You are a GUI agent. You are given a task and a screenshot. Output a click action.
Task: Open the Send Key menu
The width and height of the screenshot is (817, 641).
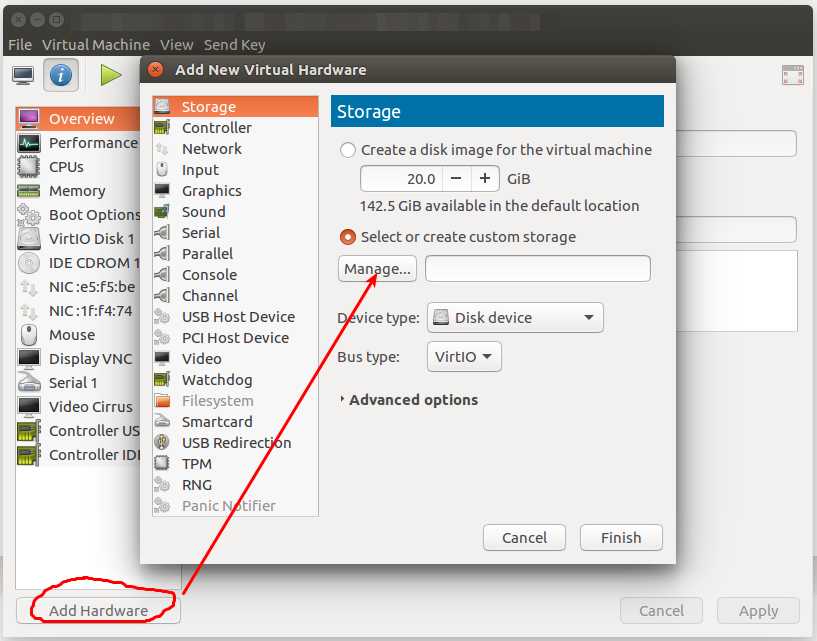tap(234, 45)
